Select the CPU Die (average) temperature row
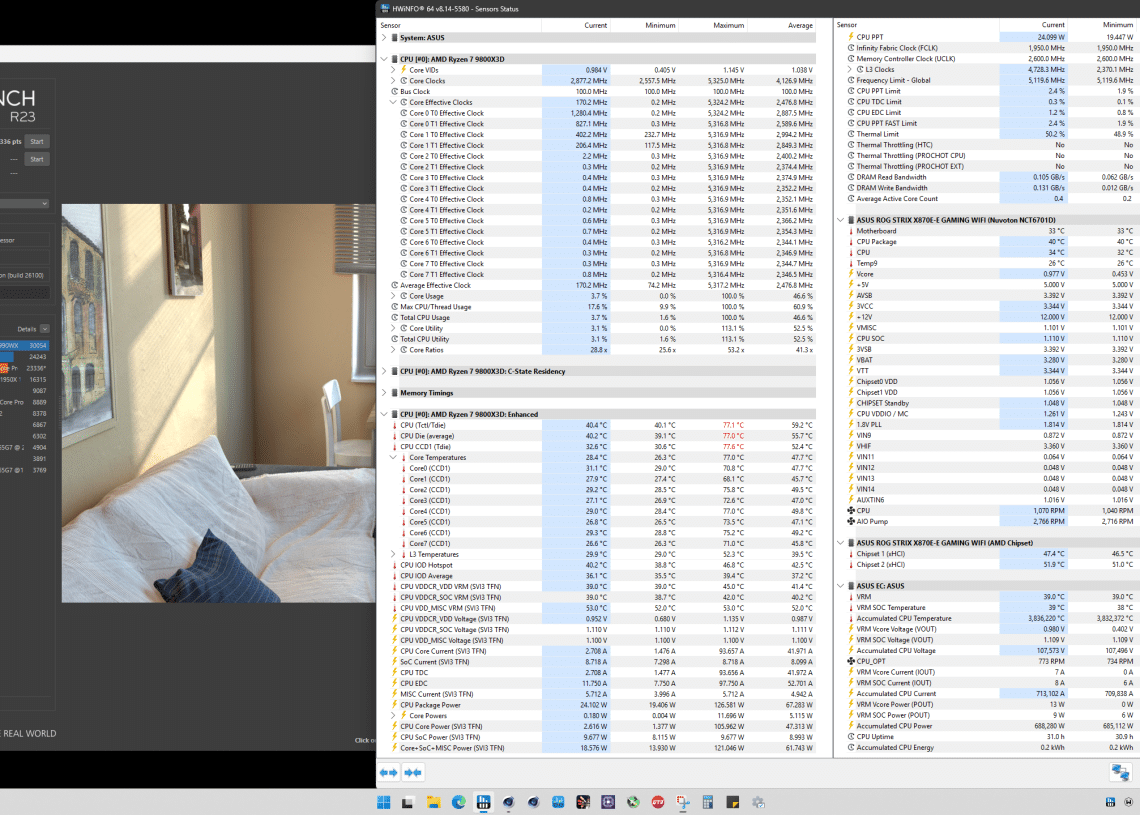 pyautogui.click(x=601, y=436)
